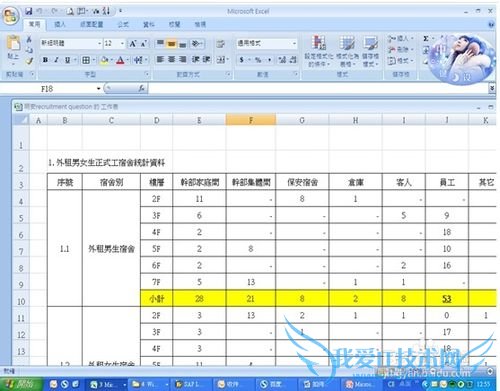Screen dimensions: 500x391
Task: Align text right in the cell
Action: [x=182, y=59]
